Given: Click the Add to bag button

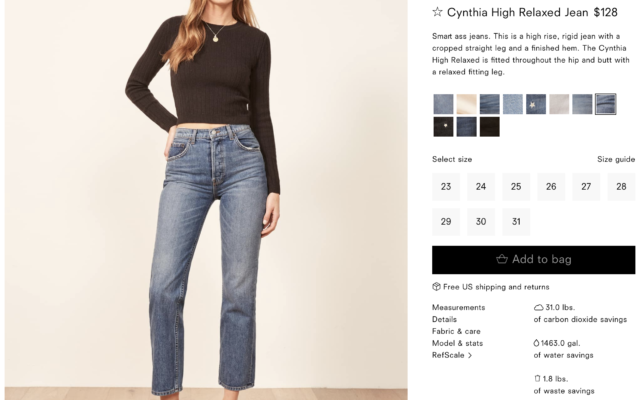Looking at the screenshot, I should [x=533, y=260].
